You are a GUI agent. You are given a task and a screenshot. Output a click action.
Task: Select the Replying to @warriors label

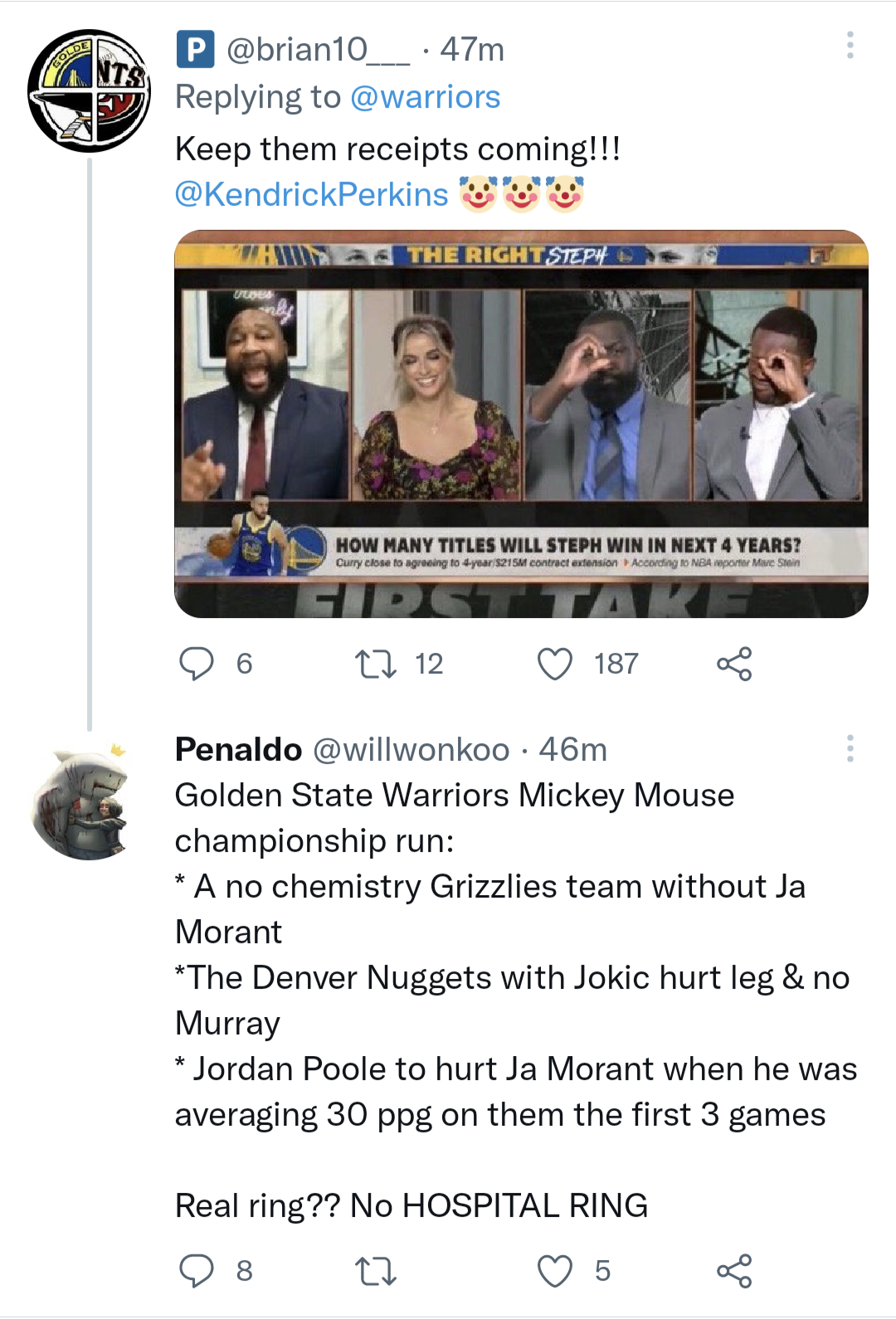pyautogui.click(x=338, y=97)
